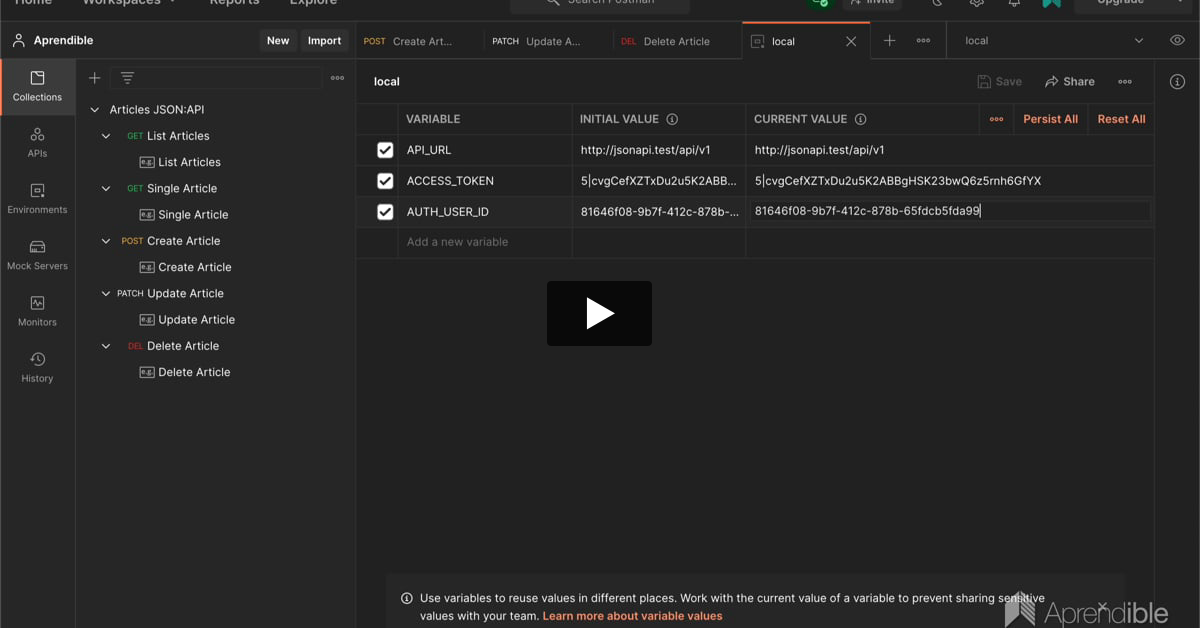Viewport: 1200px width, 628px height.
Task: Play the video with center play button
Action: (x=599, y=313)
